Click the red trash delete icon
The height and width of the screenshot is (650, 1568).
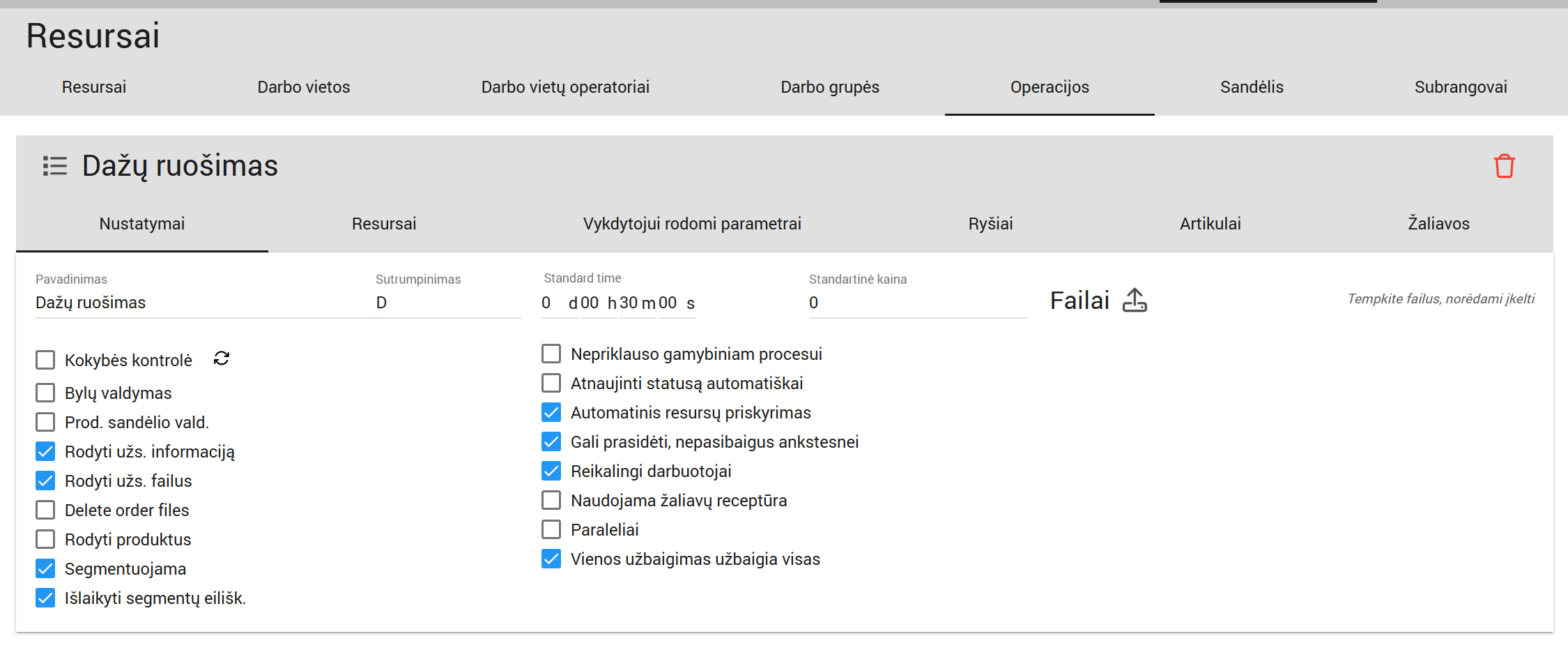point(1504,166)
